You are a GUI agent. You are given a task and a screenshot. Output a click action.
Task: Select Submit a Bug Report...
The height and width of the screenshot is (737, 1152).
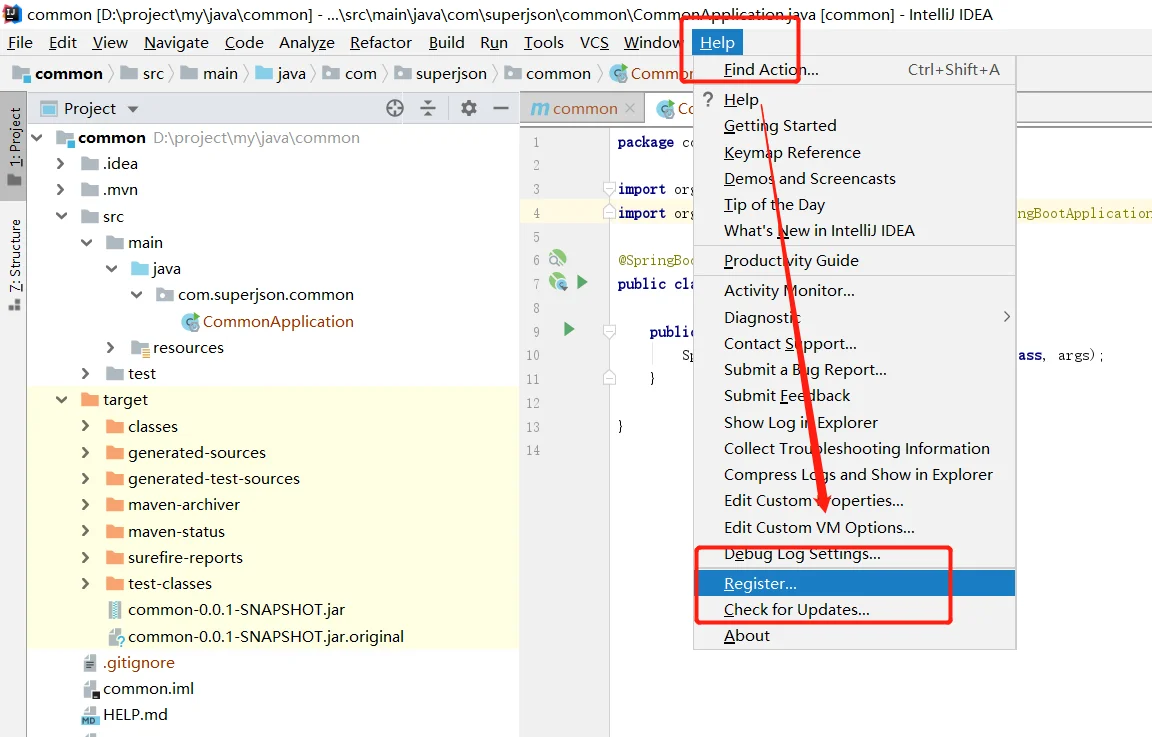(x=855, y=369)
